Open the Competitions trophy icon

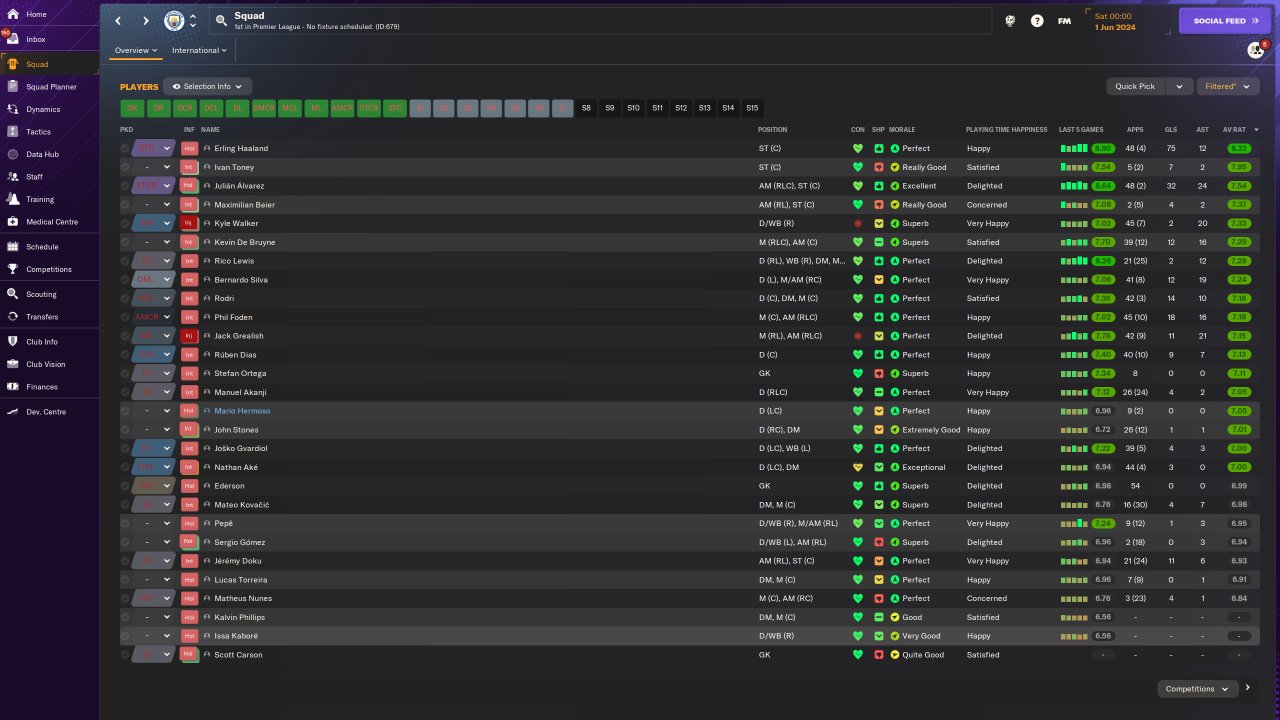12,269
